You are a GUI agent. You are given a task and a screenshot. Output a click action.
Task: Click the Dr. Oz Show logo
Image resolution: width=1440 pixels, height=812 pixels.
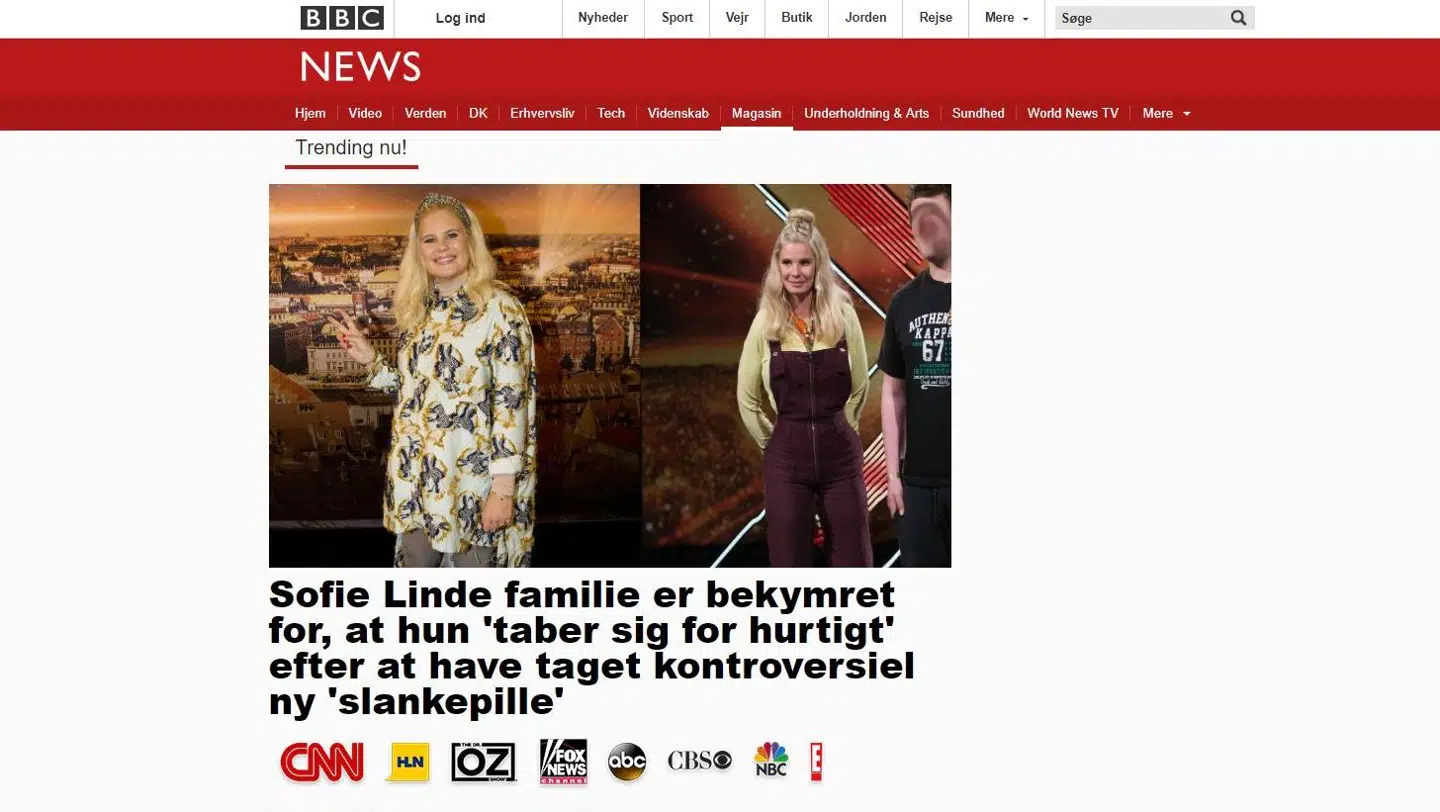coord(484,762)
